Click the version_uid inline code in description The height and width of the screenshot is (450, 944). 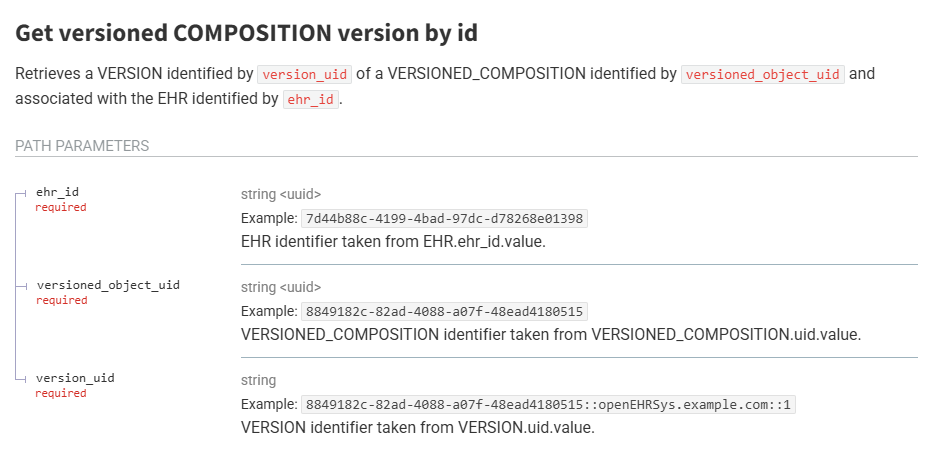pos(305,75)
